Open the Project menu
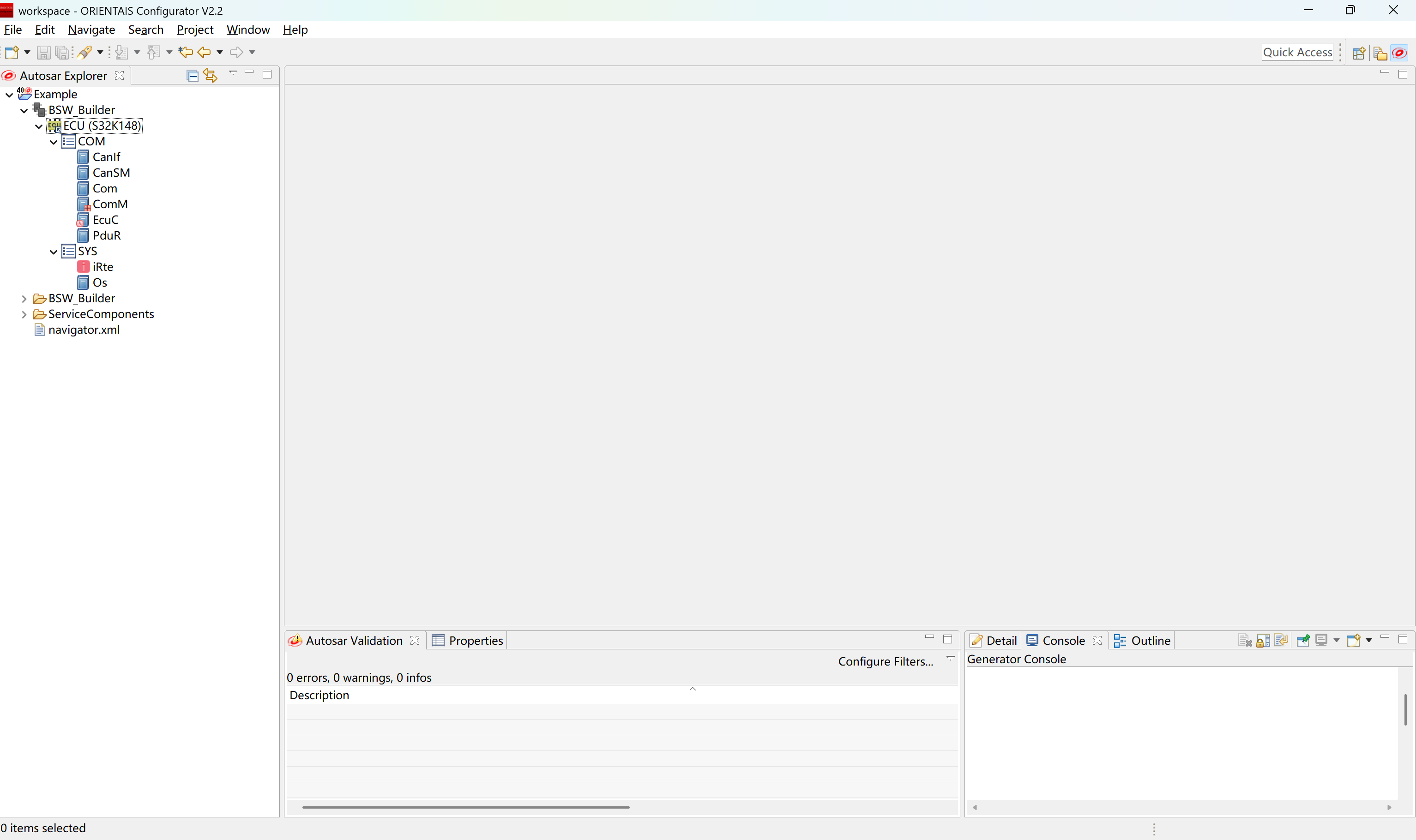Viewport: 1416px width, 840px height. tap(195, 30)
